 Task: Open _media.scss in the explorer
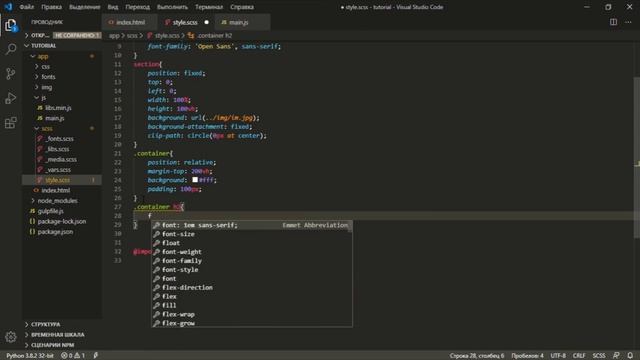click(62, 159)
